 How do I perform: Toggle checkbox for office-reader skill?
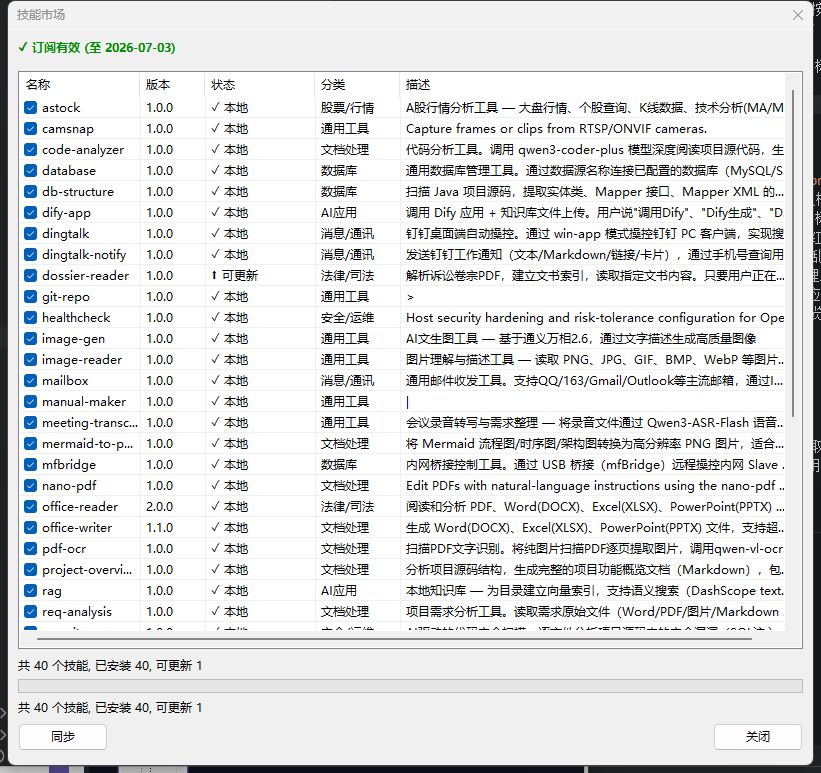pyautogui.click(x=31, y=507)
